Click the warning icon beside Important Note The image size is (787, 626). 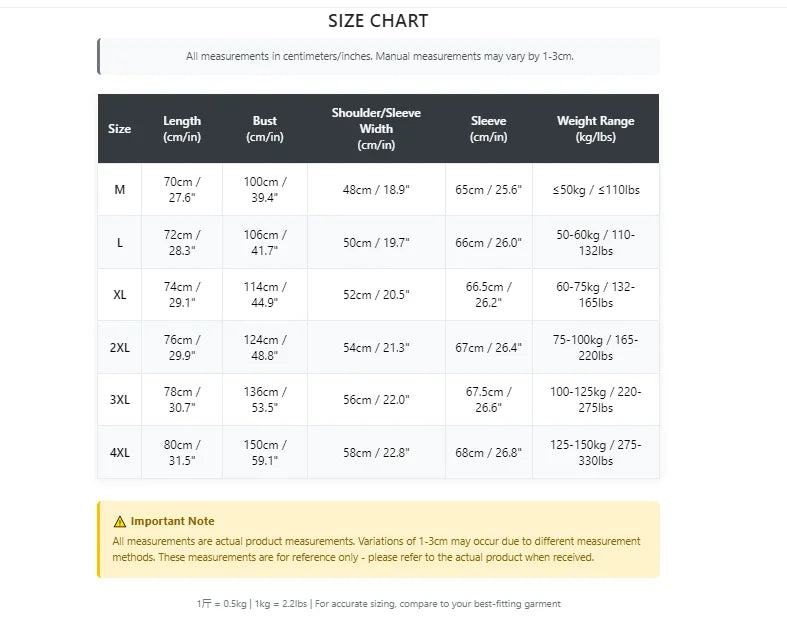120,521
